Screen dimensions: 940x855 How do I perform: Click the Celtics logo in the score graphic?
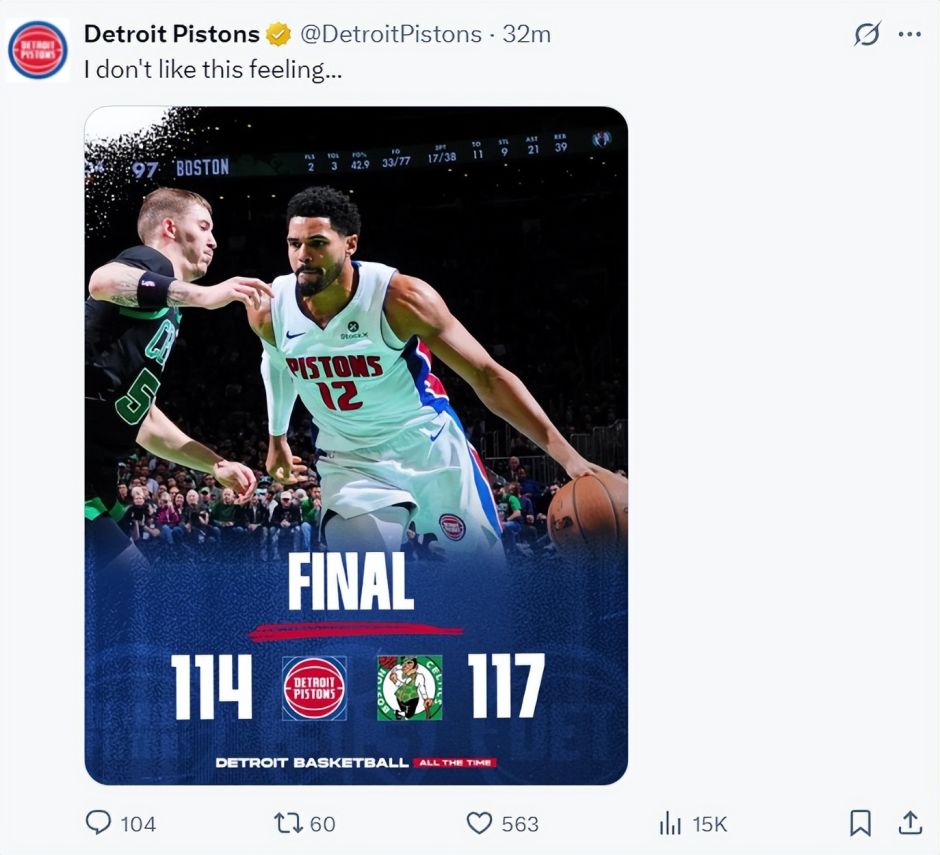tap(410, 687)
